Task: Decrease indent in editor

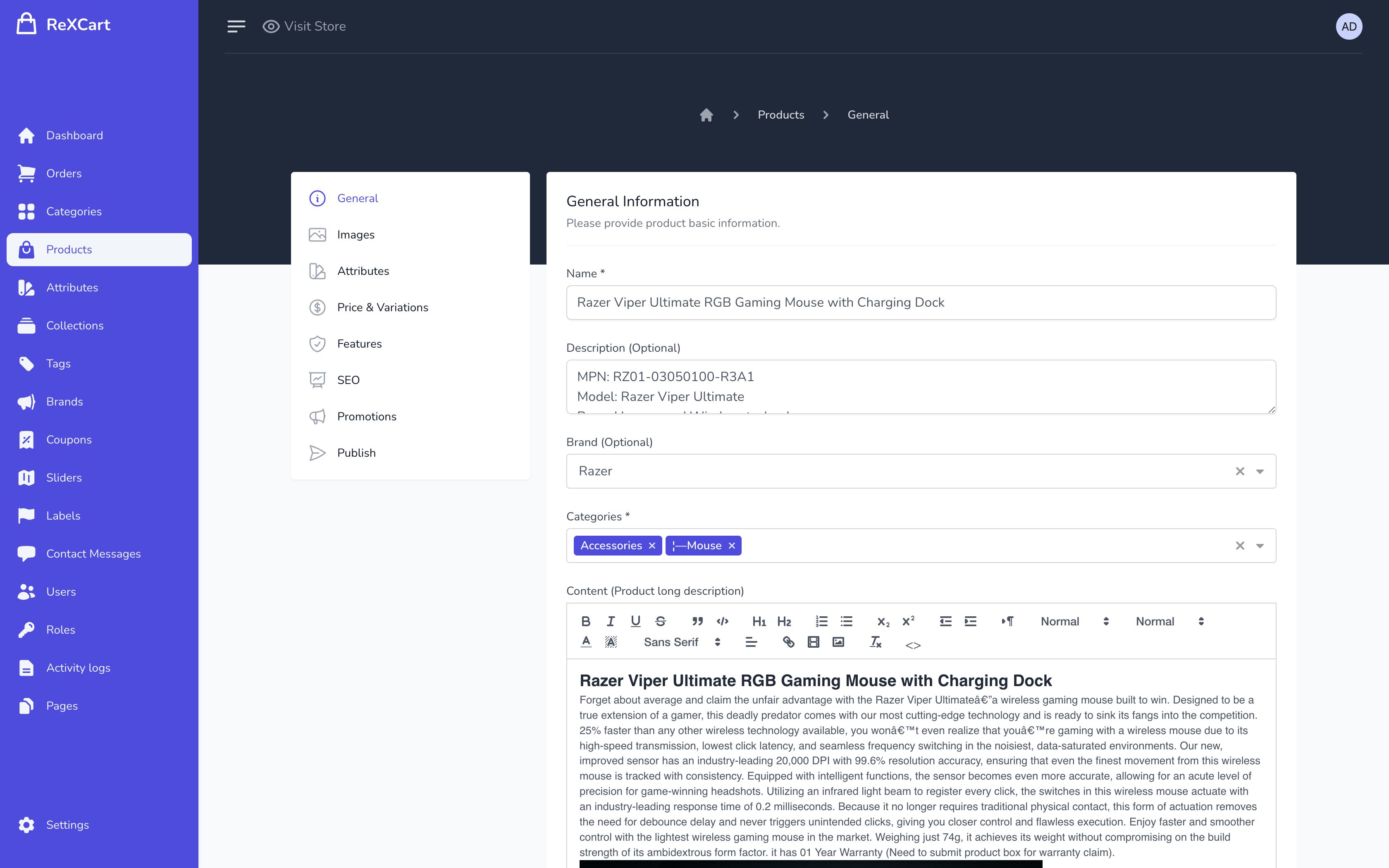Action: click(x=945, y=621)
